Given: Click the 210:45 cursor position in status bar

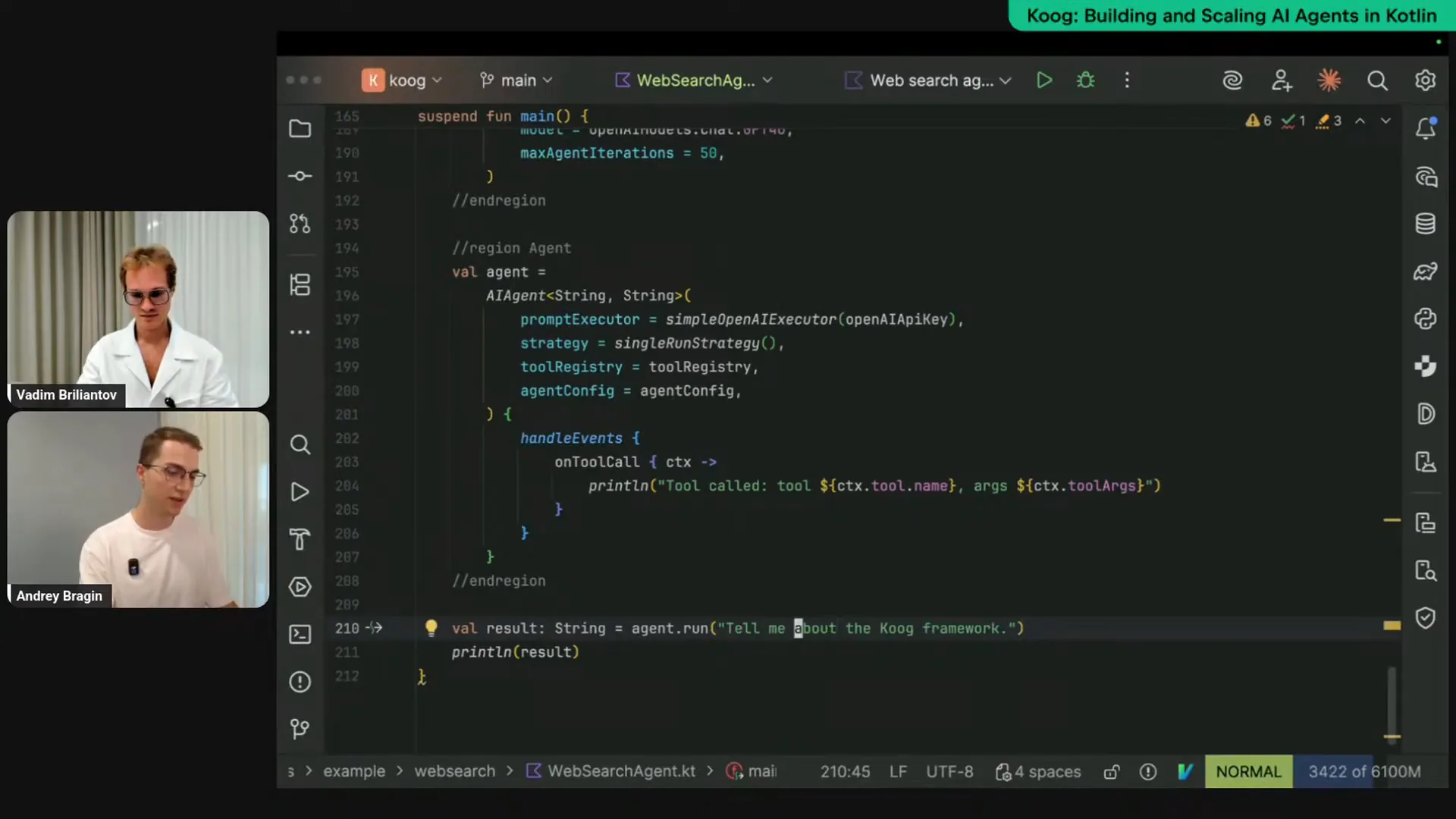Looking at the screenshot, I should (x=845, y=772).
